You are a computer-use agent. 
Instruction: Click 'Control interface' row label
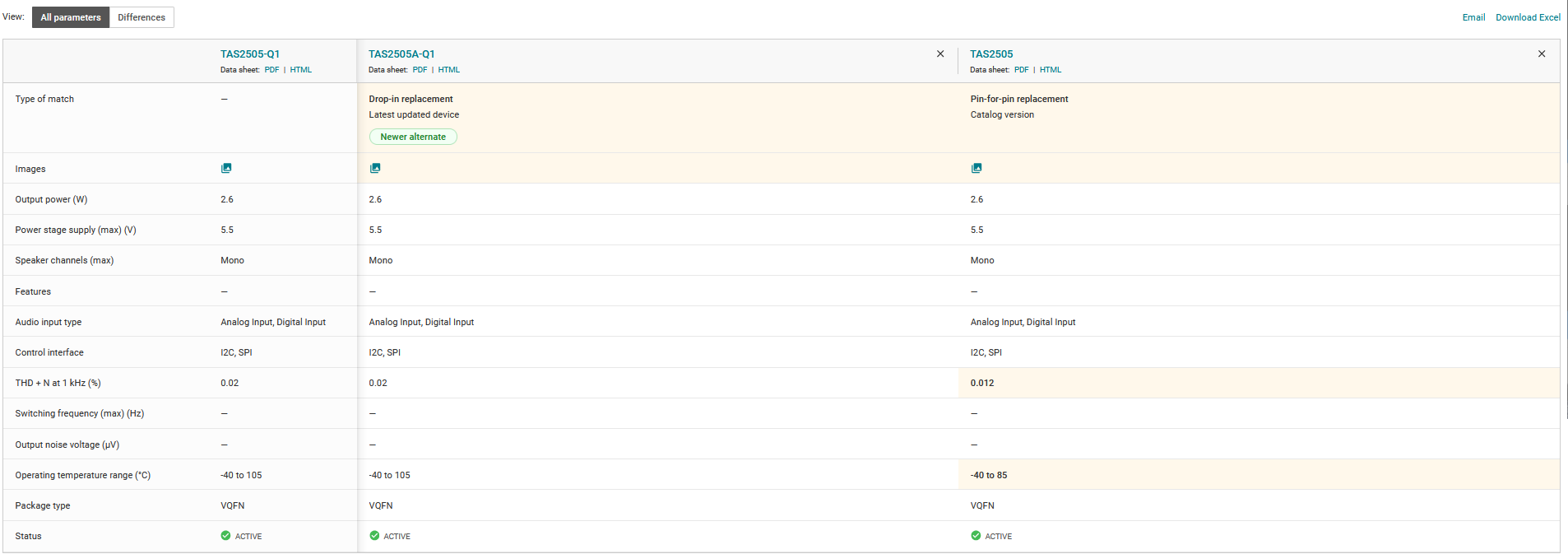click(x=49, y=352)
